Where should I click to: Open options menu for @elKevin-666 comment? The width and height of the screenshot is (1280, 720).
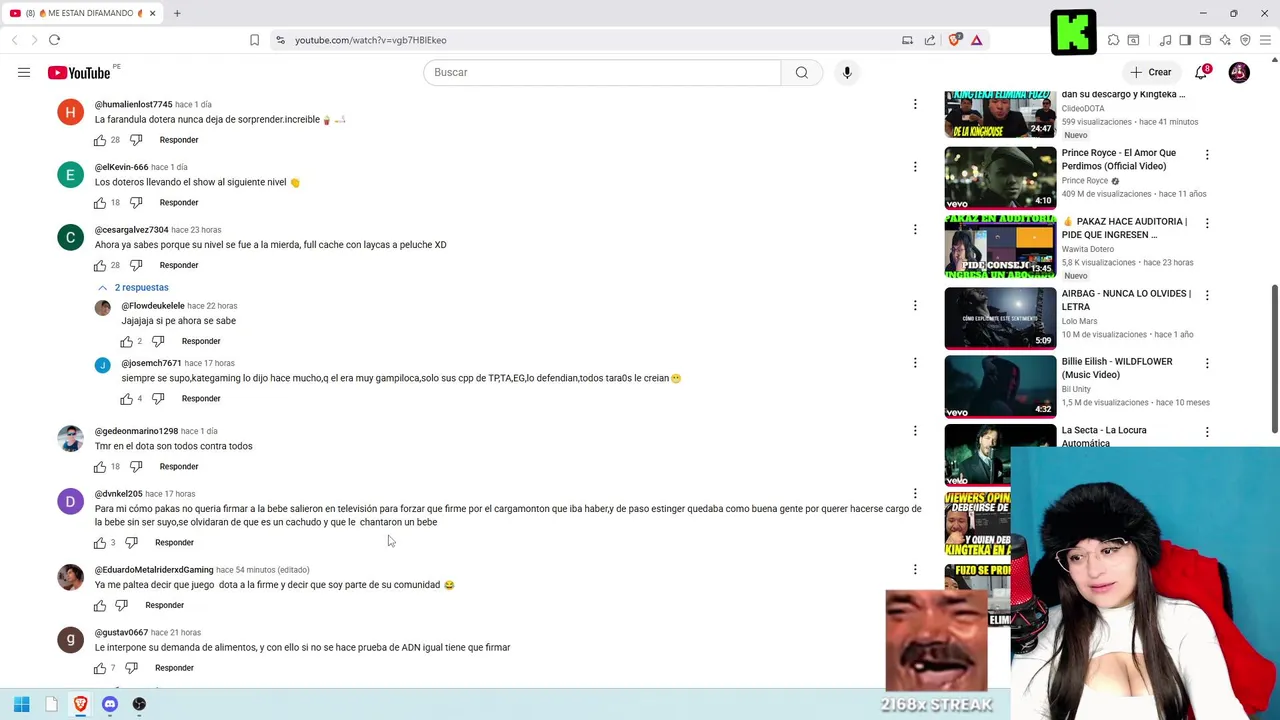click(x=914, y=167)
